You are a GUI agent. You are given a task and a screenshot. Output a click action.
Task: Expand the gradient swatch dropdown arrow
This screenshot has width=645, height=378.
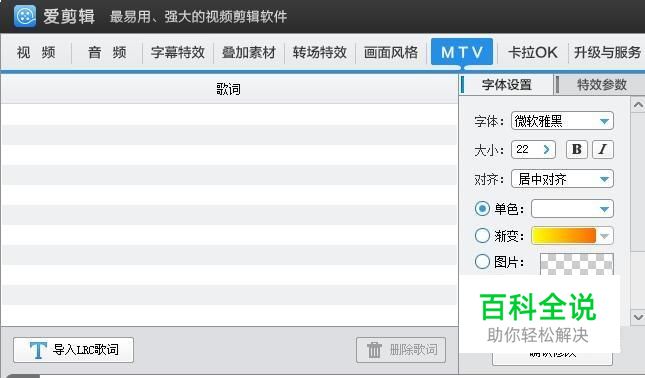click(x=604, y=236)
